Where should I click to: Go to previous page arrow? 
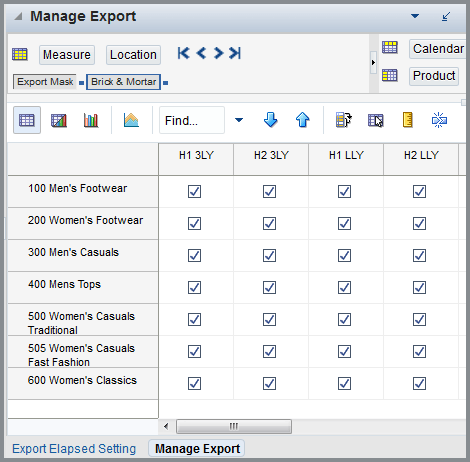201,53
